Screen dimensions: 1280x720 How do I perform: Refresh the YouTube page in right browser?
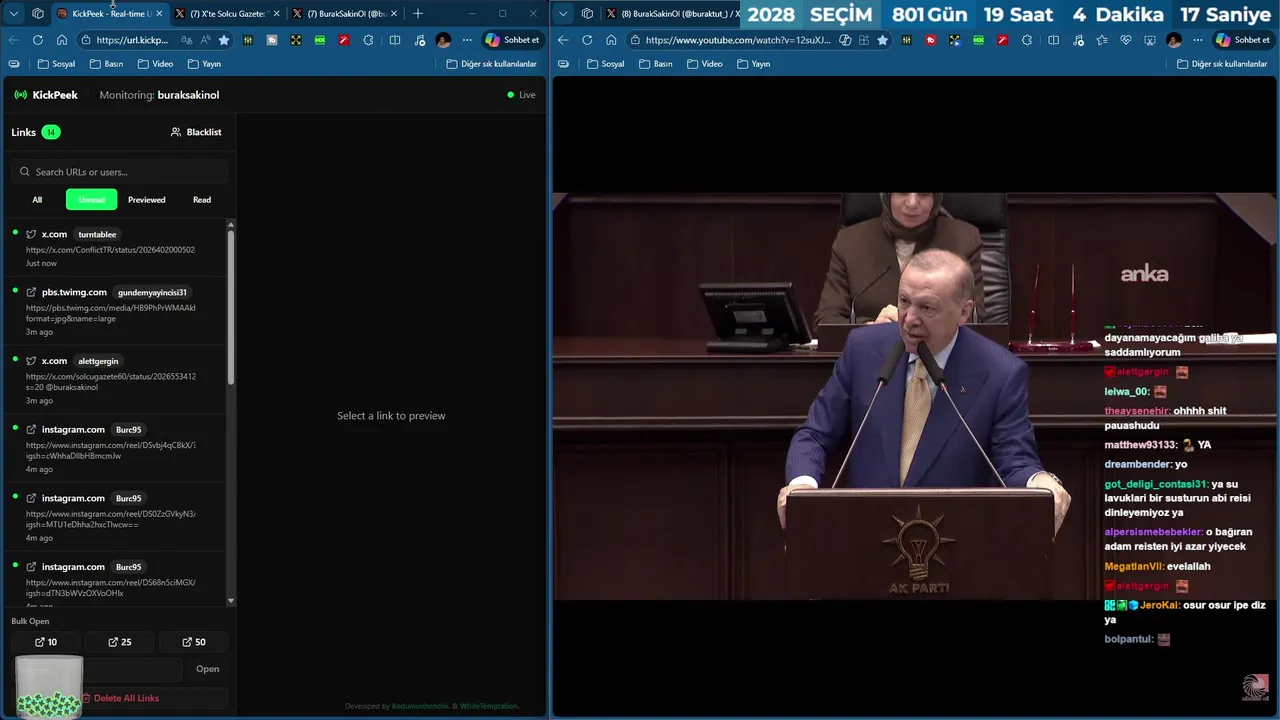(587, 40)
